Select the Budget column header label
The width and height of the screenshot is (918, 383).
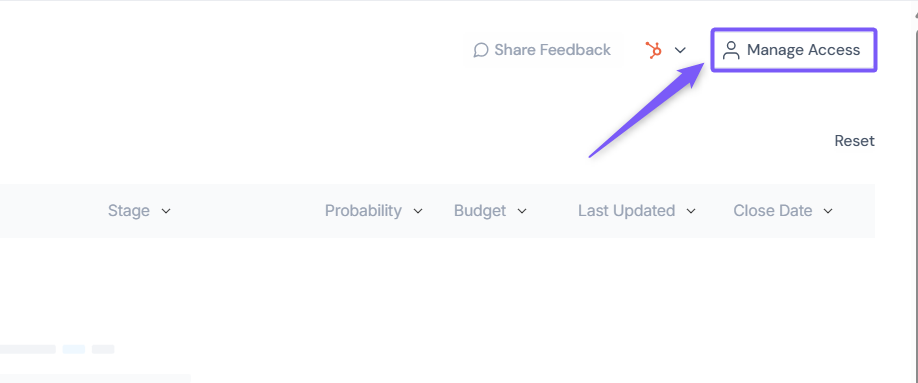479,211
